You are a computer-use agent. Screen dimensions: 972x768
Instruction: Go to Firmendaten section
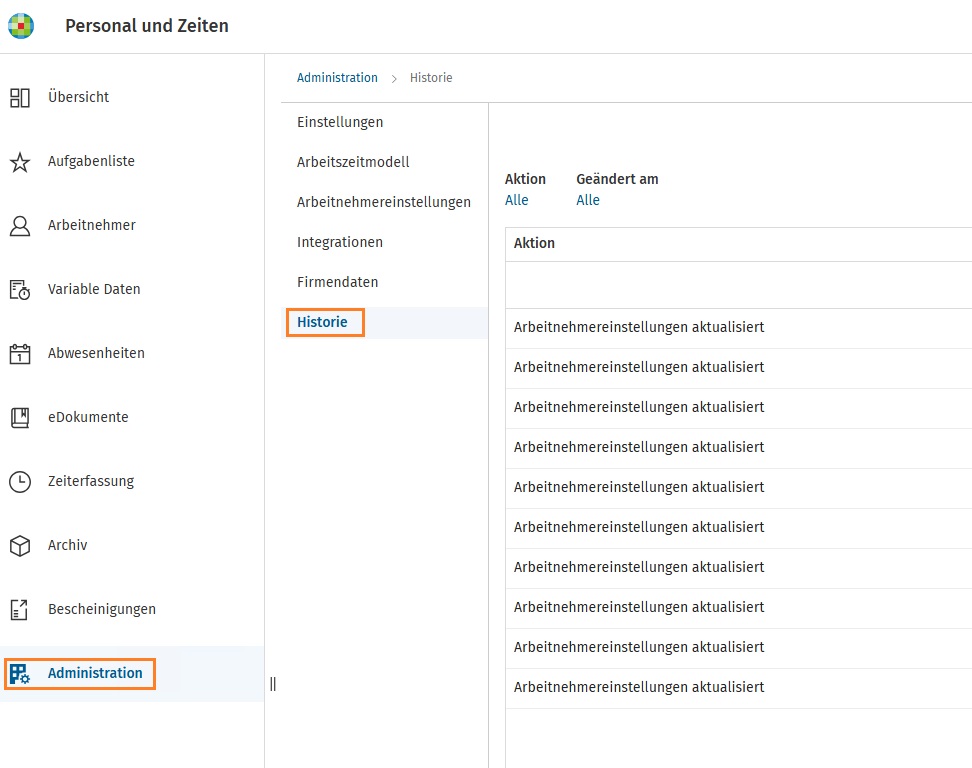[x=337, y=282]
